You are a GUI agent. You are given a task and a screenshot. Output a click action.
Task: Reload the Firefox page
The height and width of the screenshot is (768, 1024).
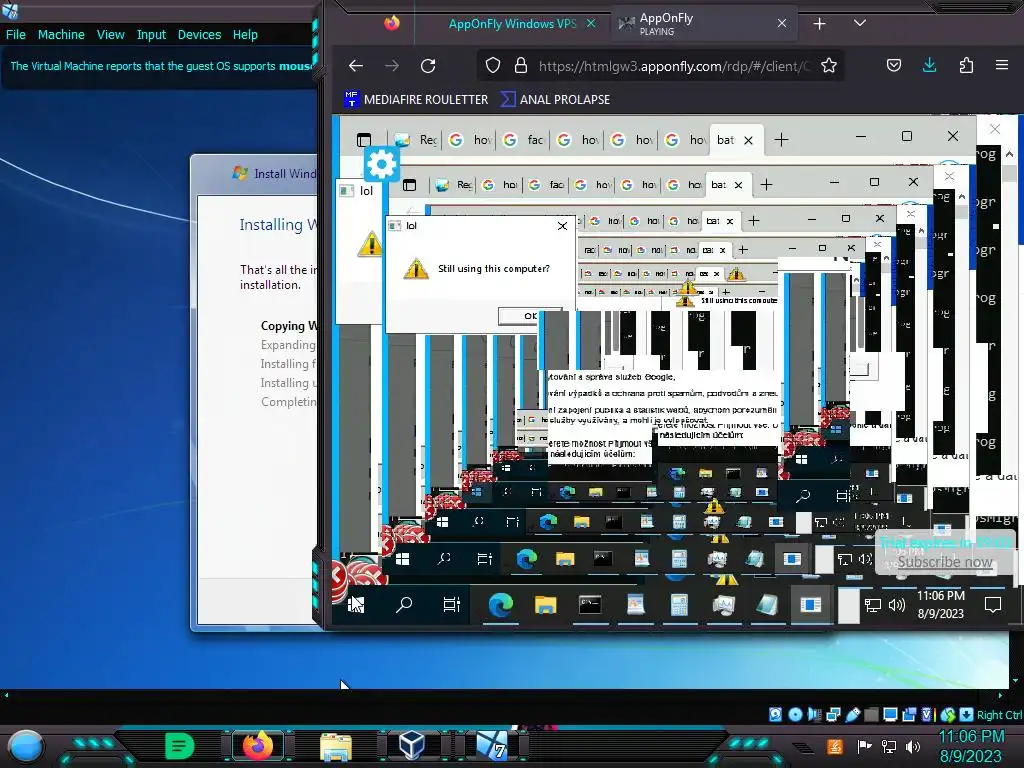(x=428, y=66)
